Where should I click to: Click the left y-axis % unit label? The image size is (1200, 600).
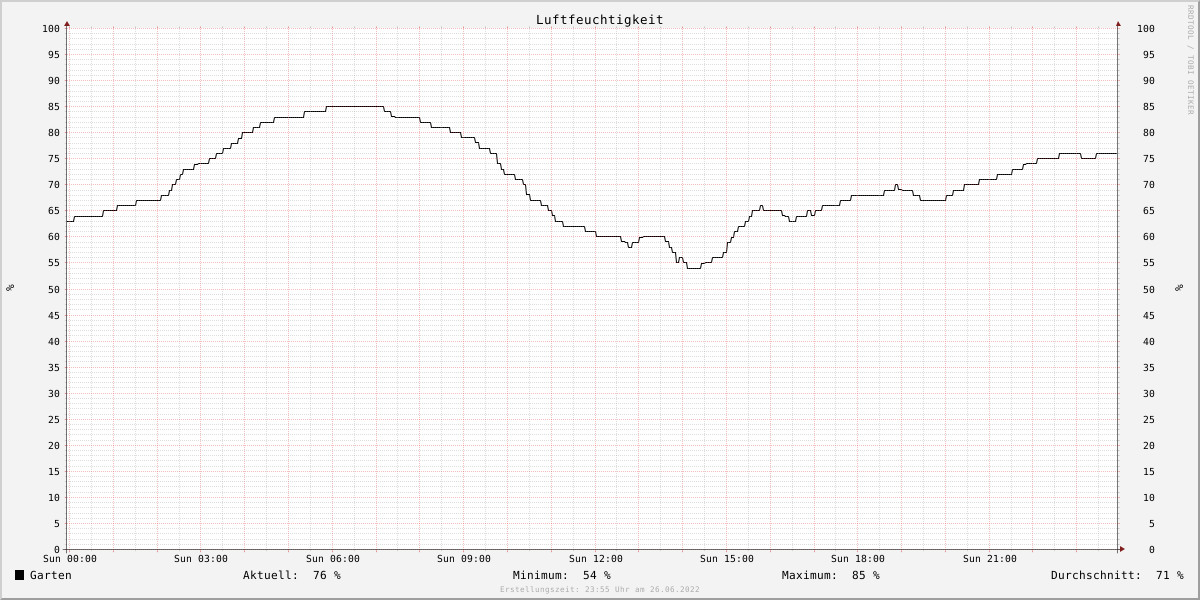(10, 288)
